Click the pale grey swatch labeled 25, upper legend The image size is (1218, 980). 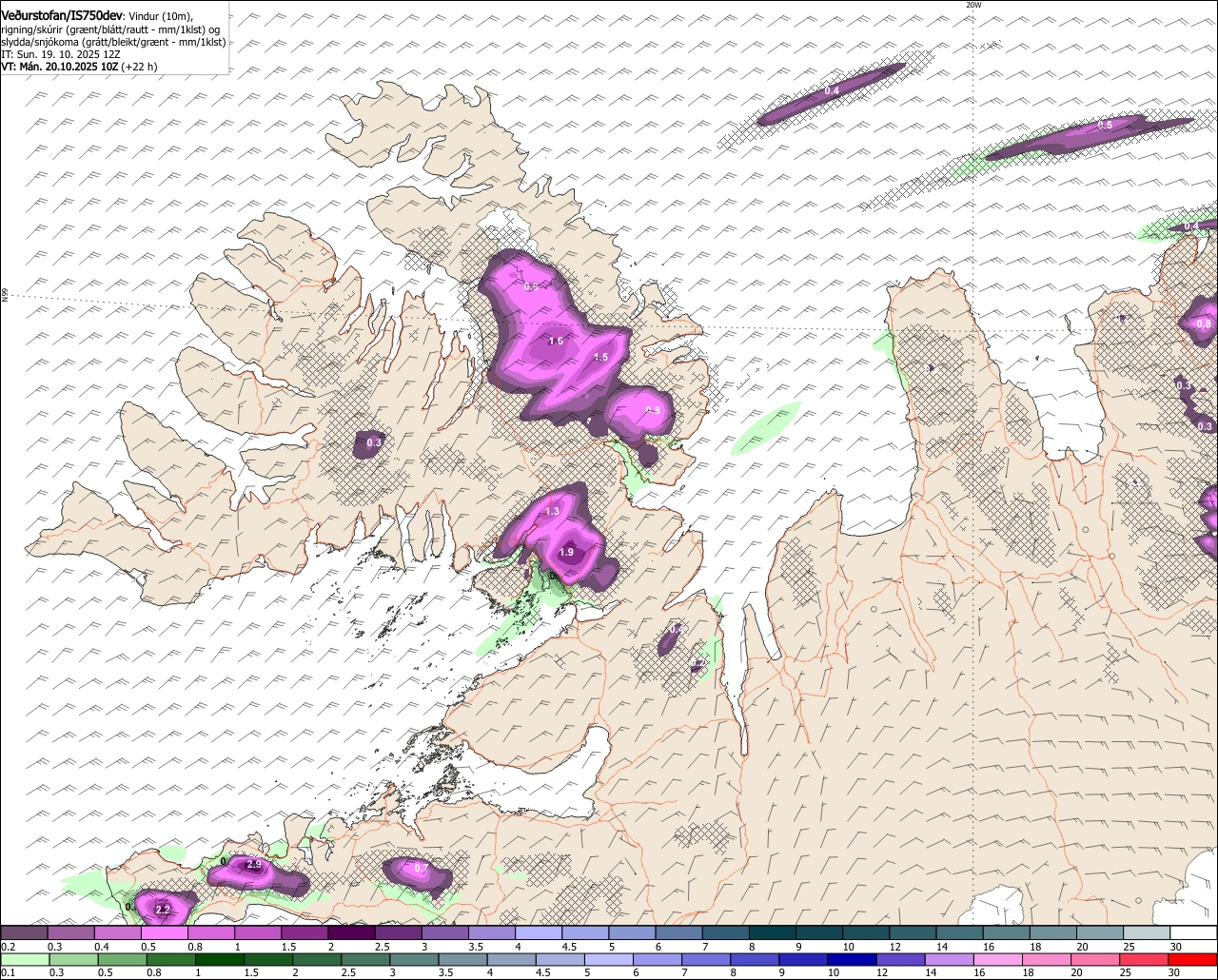1147,932
